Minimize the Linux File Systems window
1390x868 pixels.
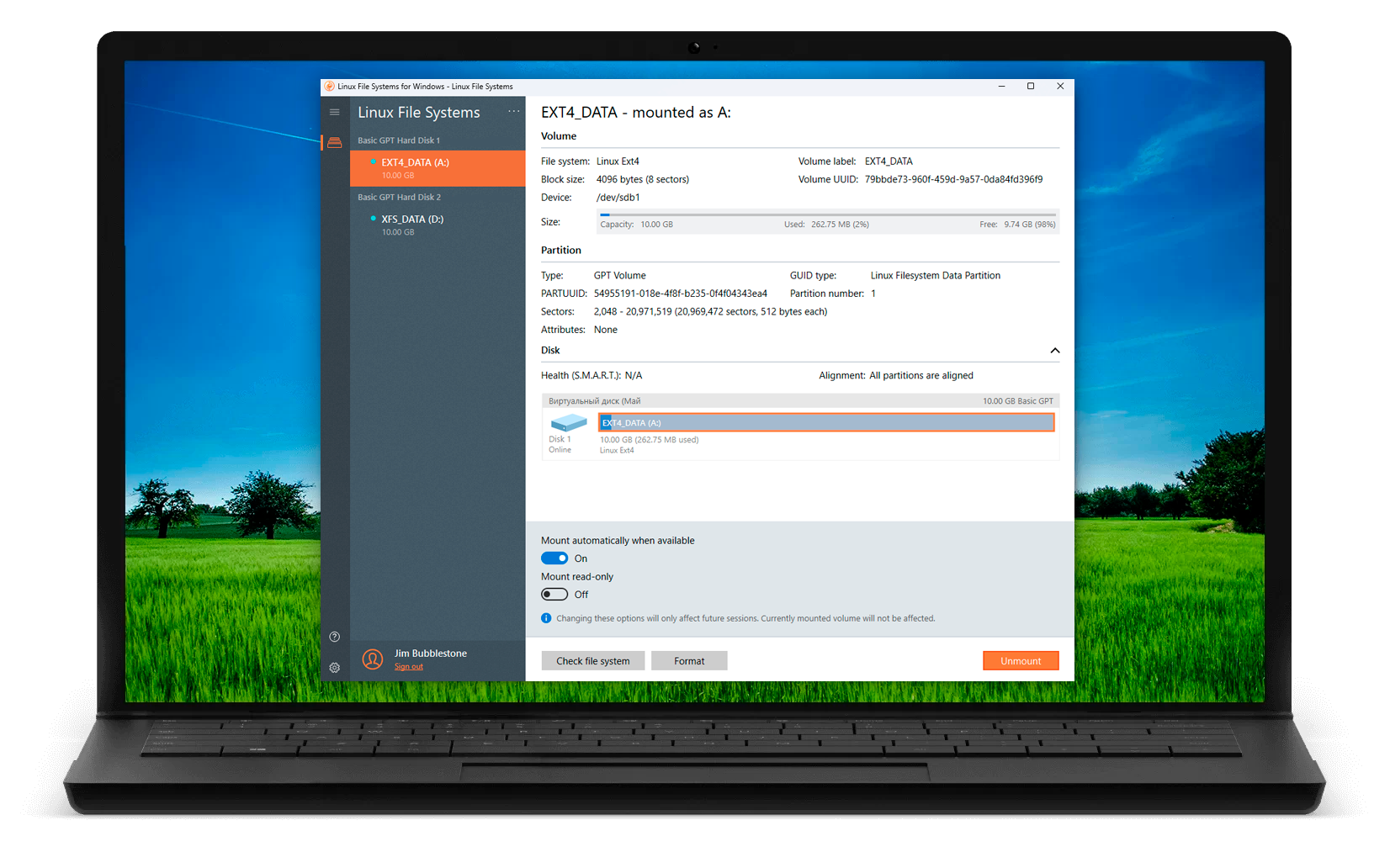coord(1001,87)
